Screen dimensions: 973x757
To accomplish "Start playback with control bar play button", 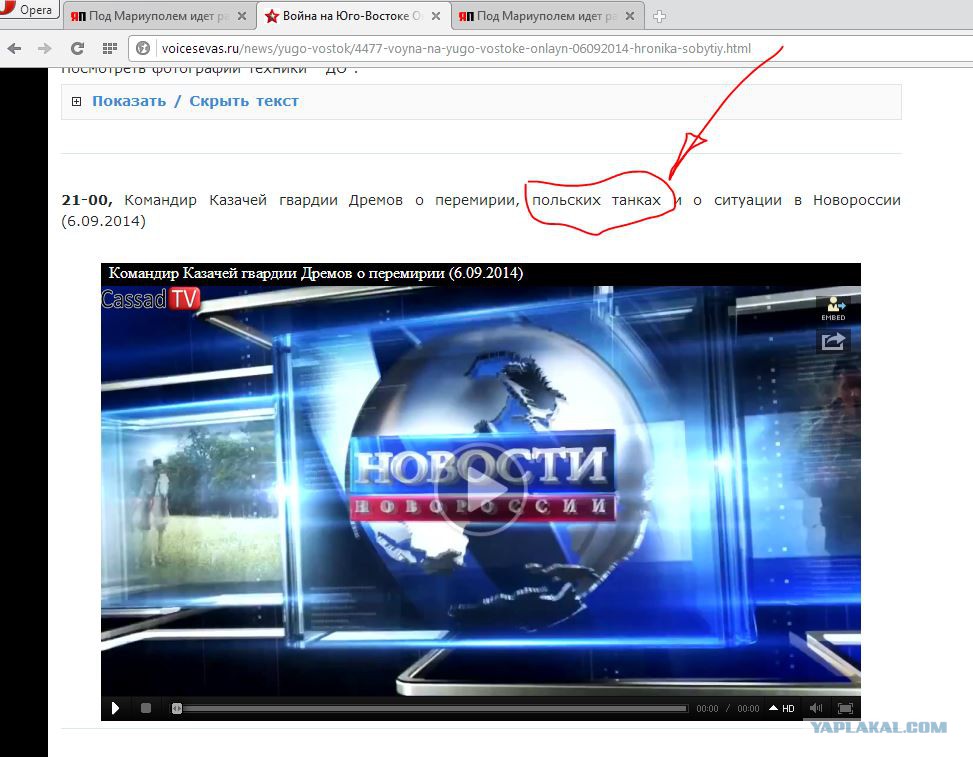I will 115,708.
